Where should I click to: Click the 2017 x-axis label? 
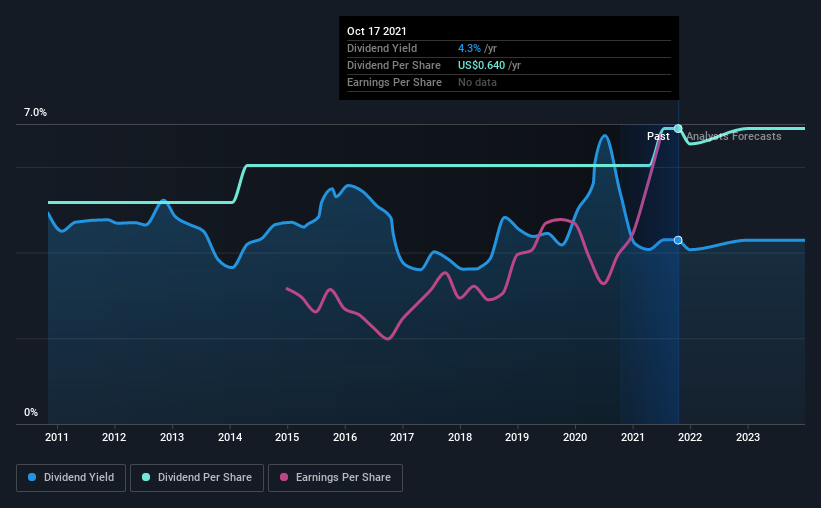(x=402, y=437)
